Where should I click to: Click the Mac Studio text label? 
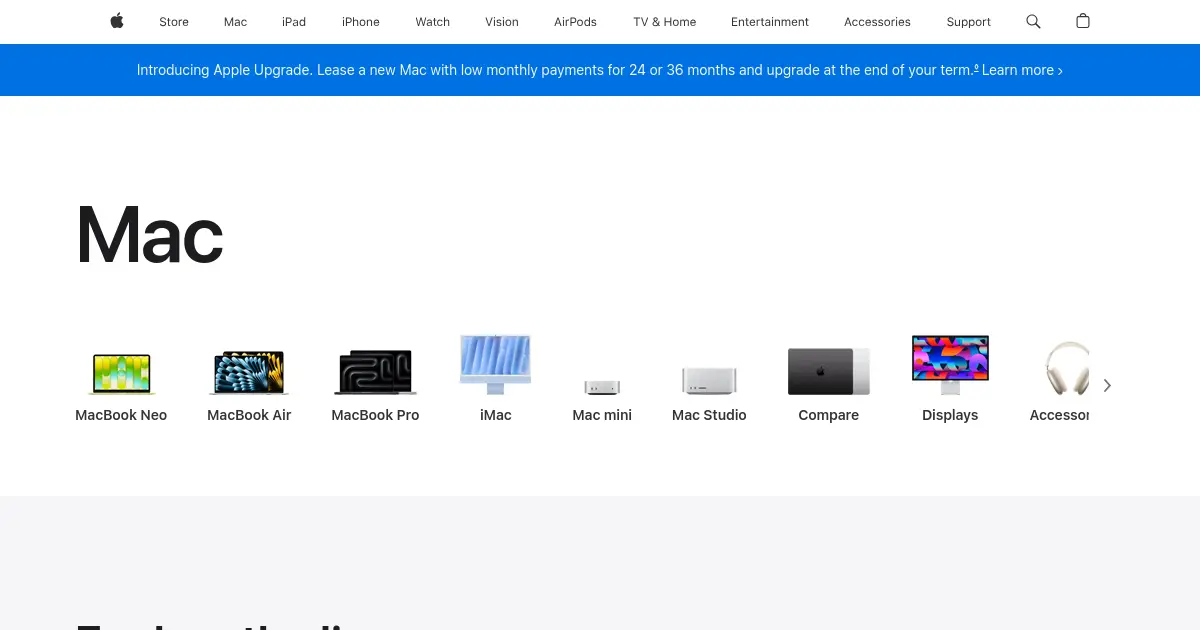click(x=709, y=415)
